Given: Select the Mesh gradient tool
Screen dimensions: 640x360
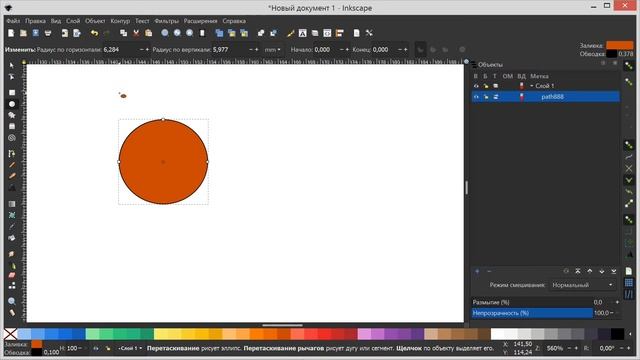Looking at the screenshot, I should tap(12, 215).
